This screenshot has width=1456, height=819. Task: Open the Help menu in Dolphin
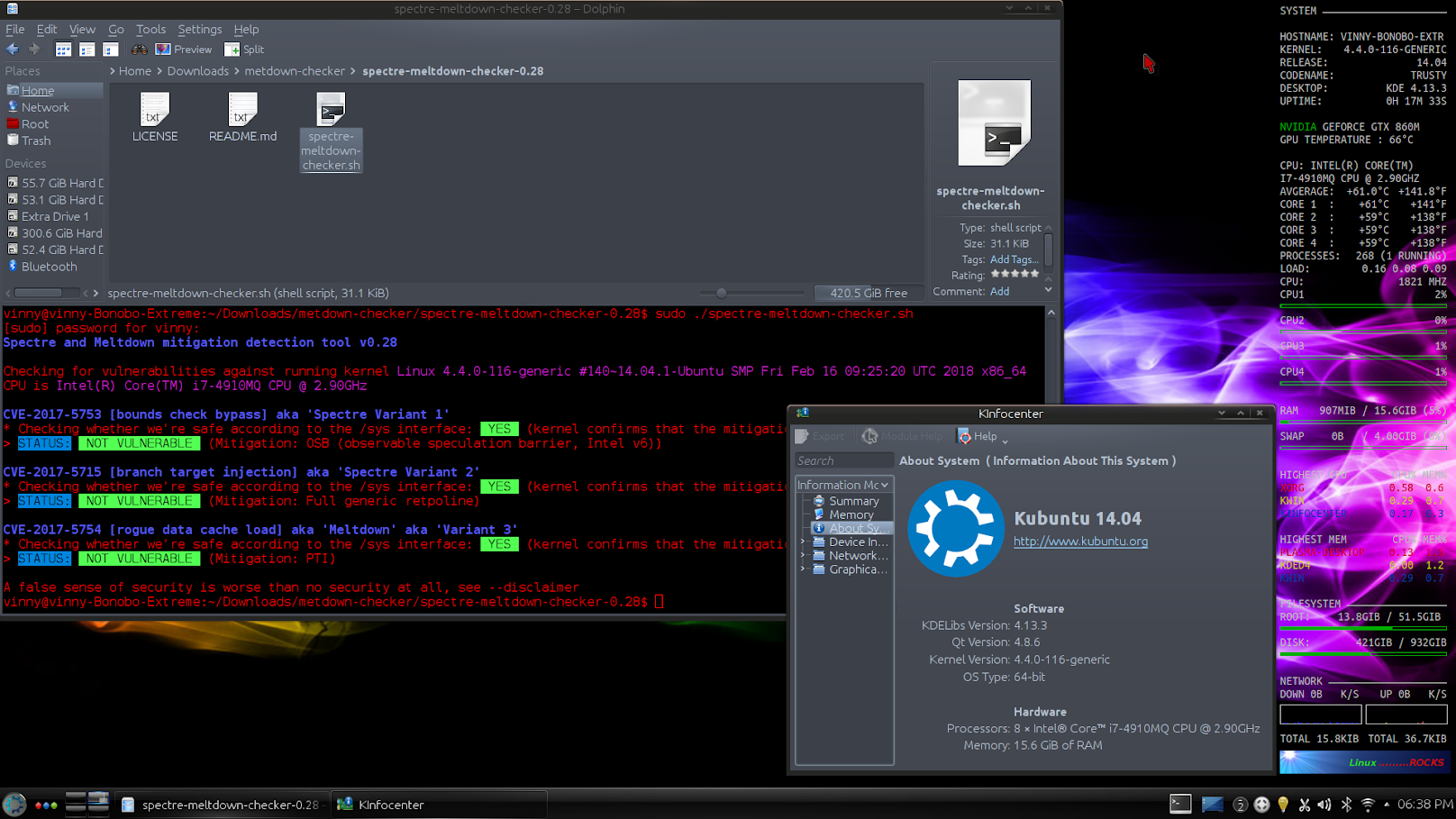(x=246, y=29)
